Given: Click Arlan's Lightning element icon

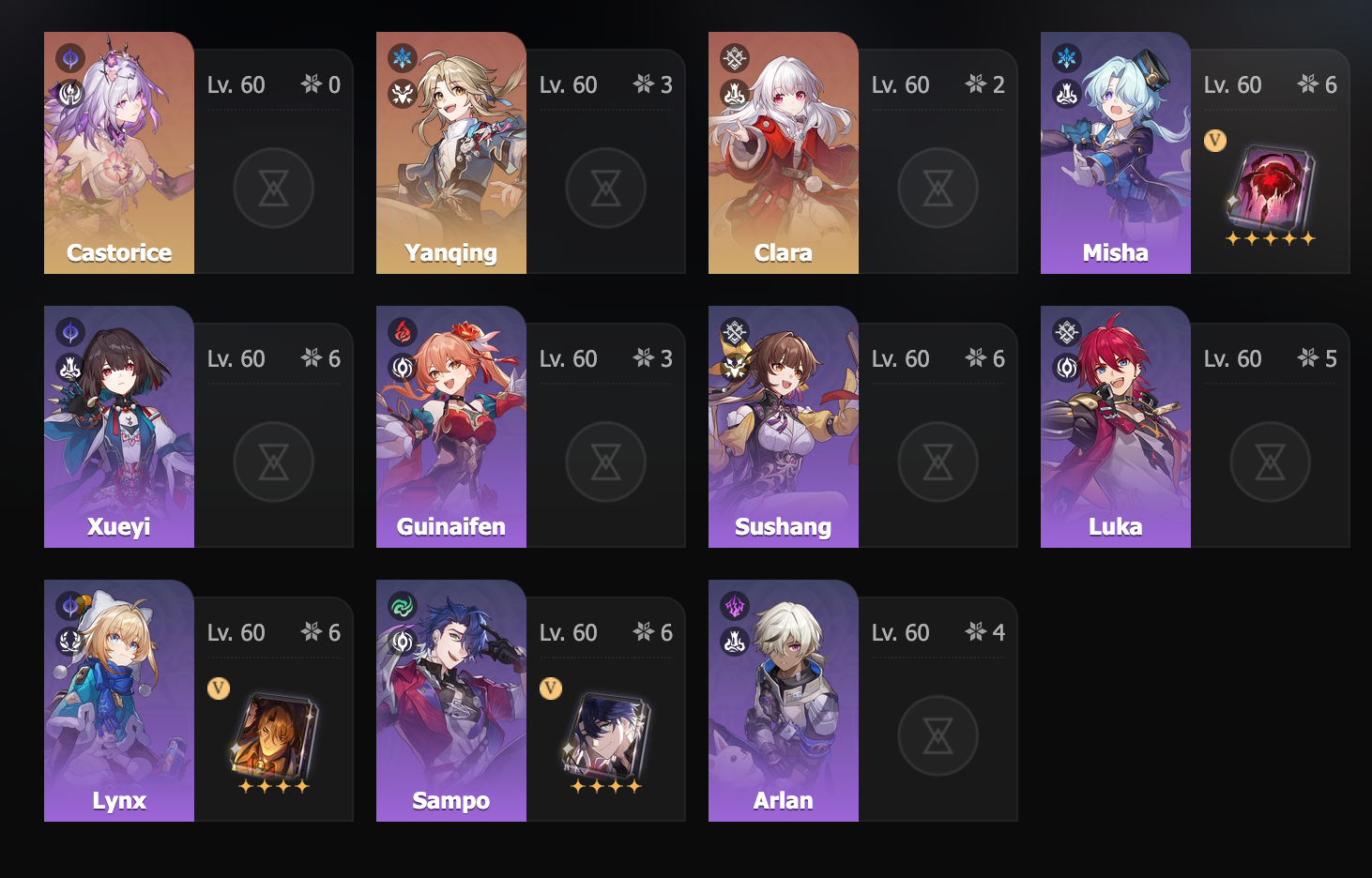Looking at the screenshot, I should [x=735, y=606].
